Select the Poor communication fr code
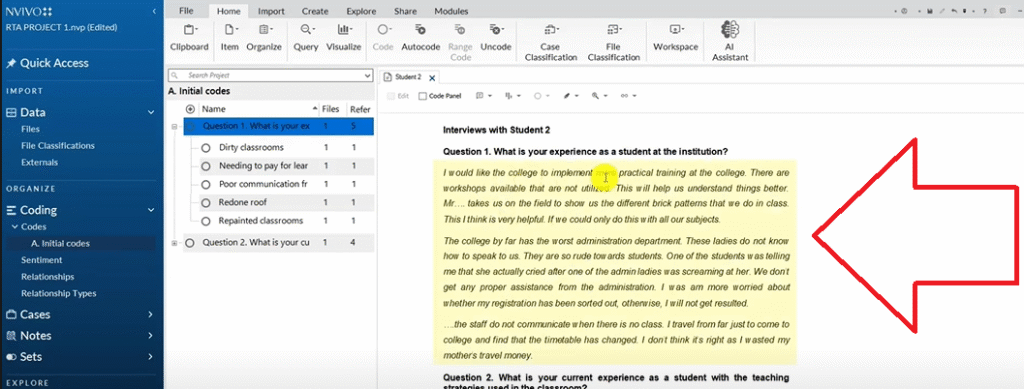The image size is (1024, 389). [263, 184]
